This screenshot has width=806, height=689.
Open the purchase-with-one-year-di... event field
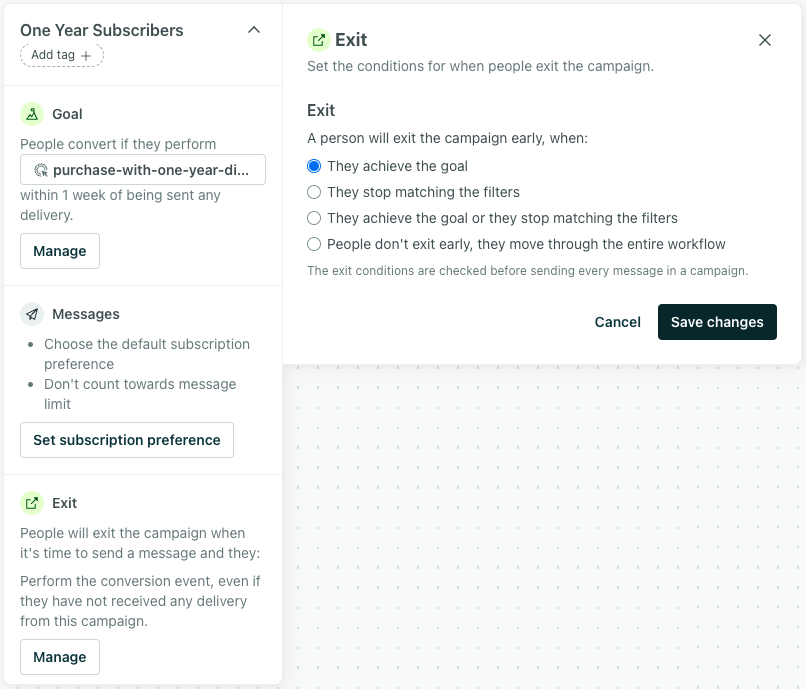(143, 170)
